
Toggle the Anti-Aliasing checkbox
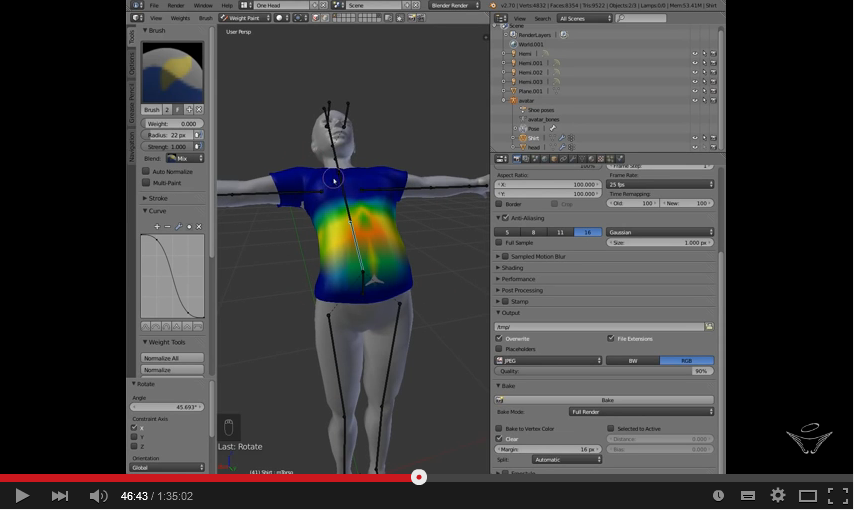[505, 218]
